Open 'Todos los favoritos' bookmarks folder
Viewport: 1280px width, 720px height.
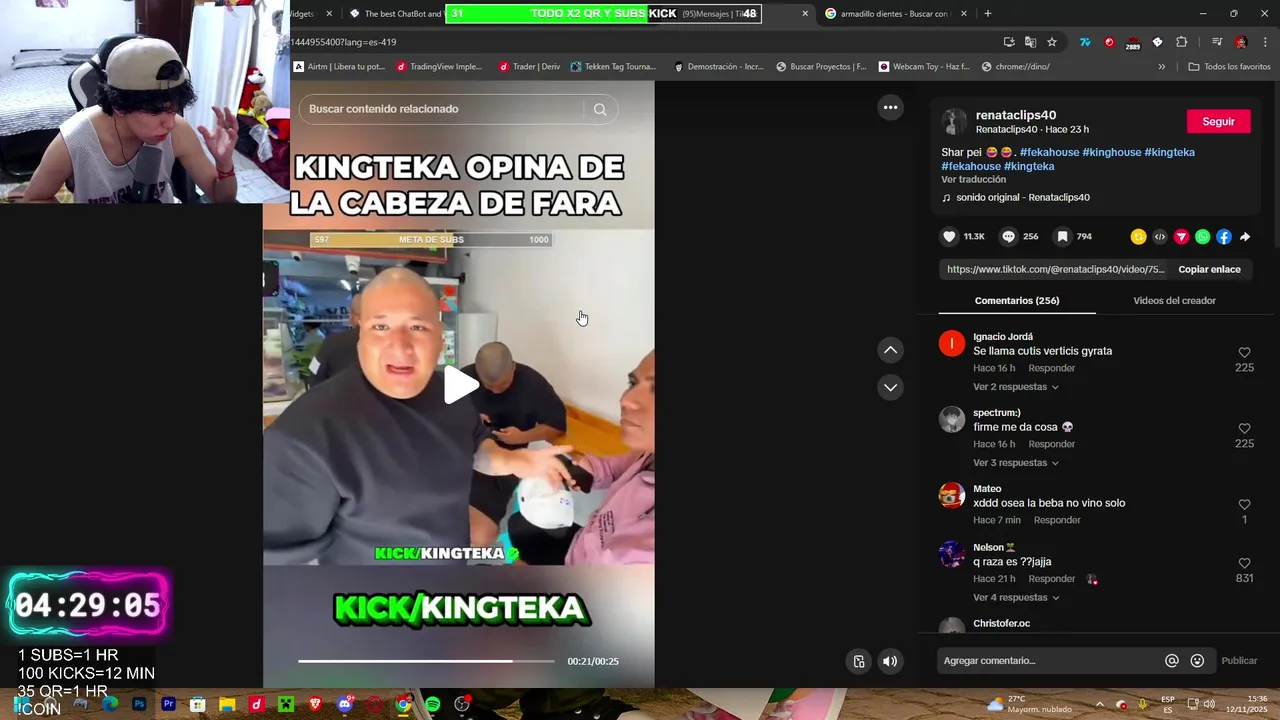tap(1229, 67)
